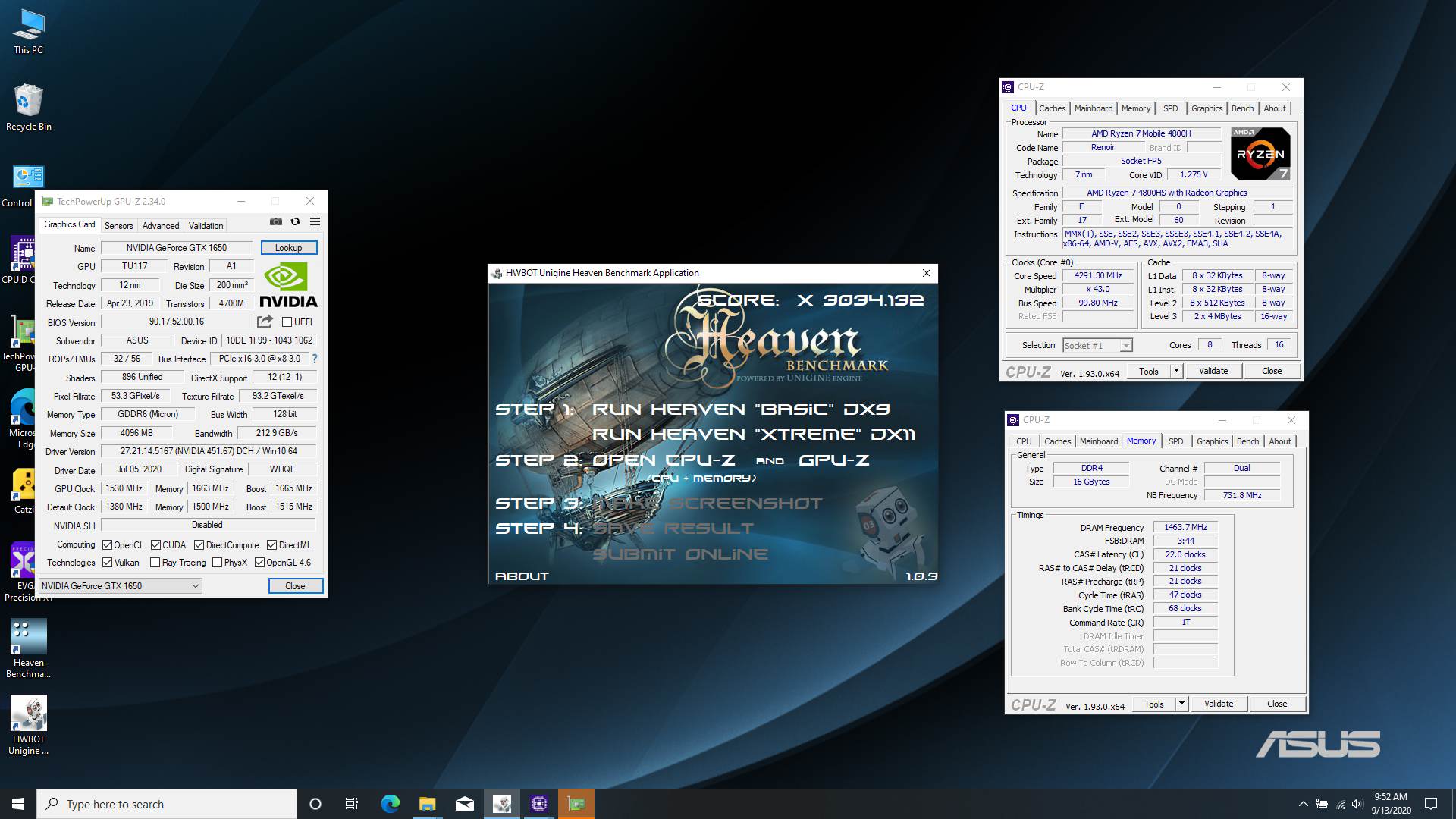Switch to the Sensors tab in GPU-Z

(118, 226)
